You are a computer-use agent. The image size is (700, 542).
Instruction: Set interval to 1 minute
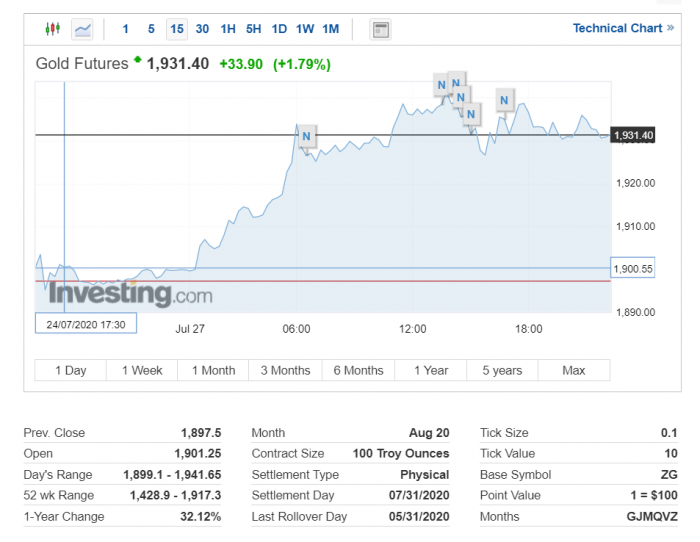pos(125,29)
